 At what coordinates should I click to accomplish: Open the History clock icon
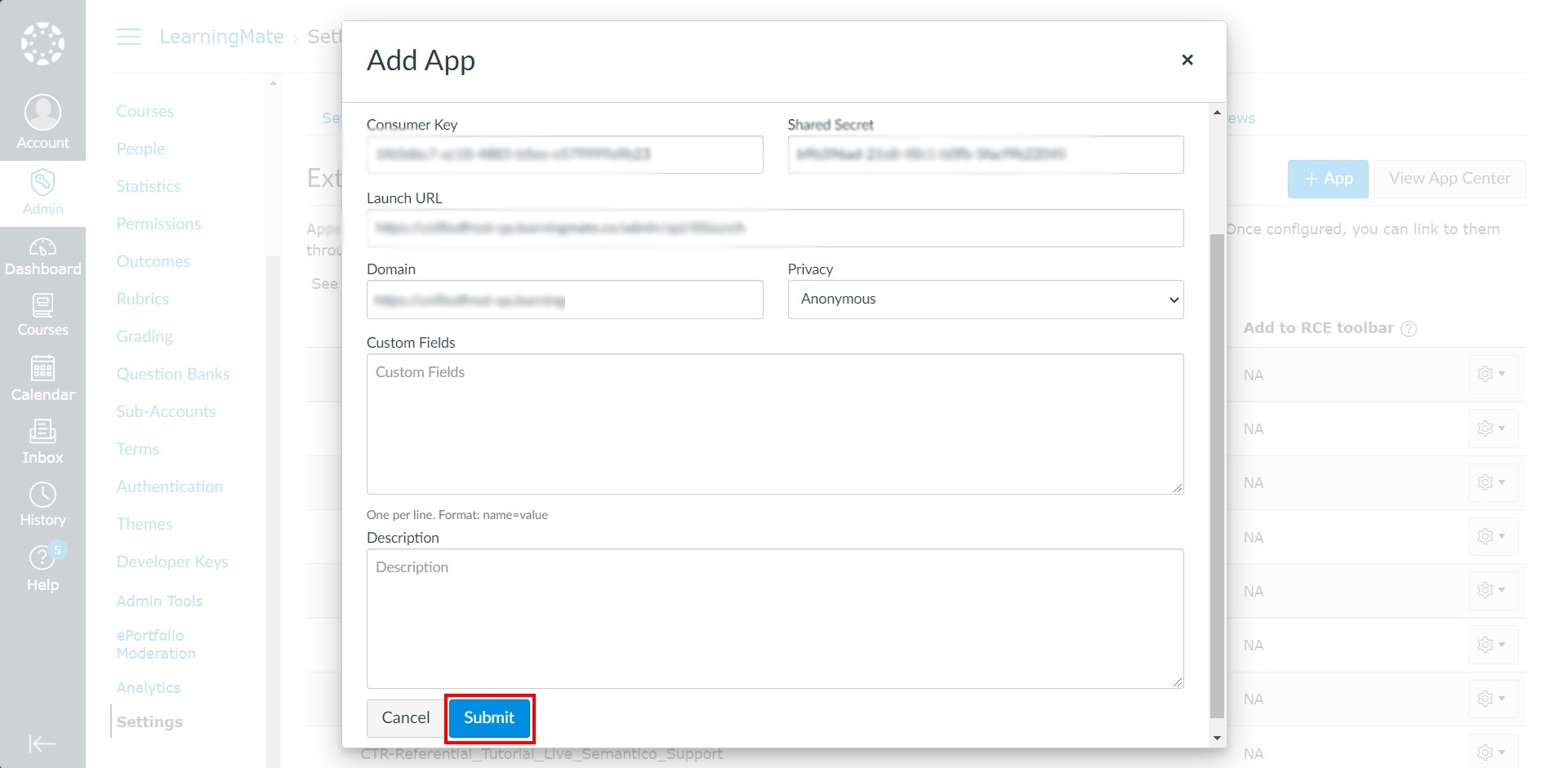click(x=42, y=495)
